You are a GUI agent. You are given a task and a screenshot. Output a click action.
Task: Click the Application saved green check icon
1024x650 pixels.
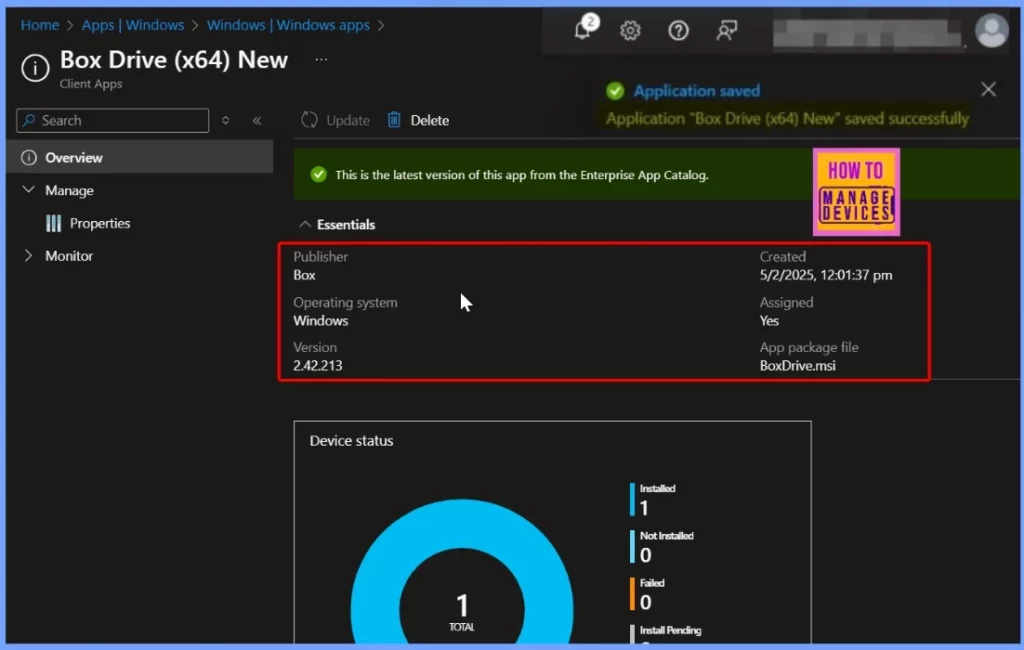tap(615, 91)
